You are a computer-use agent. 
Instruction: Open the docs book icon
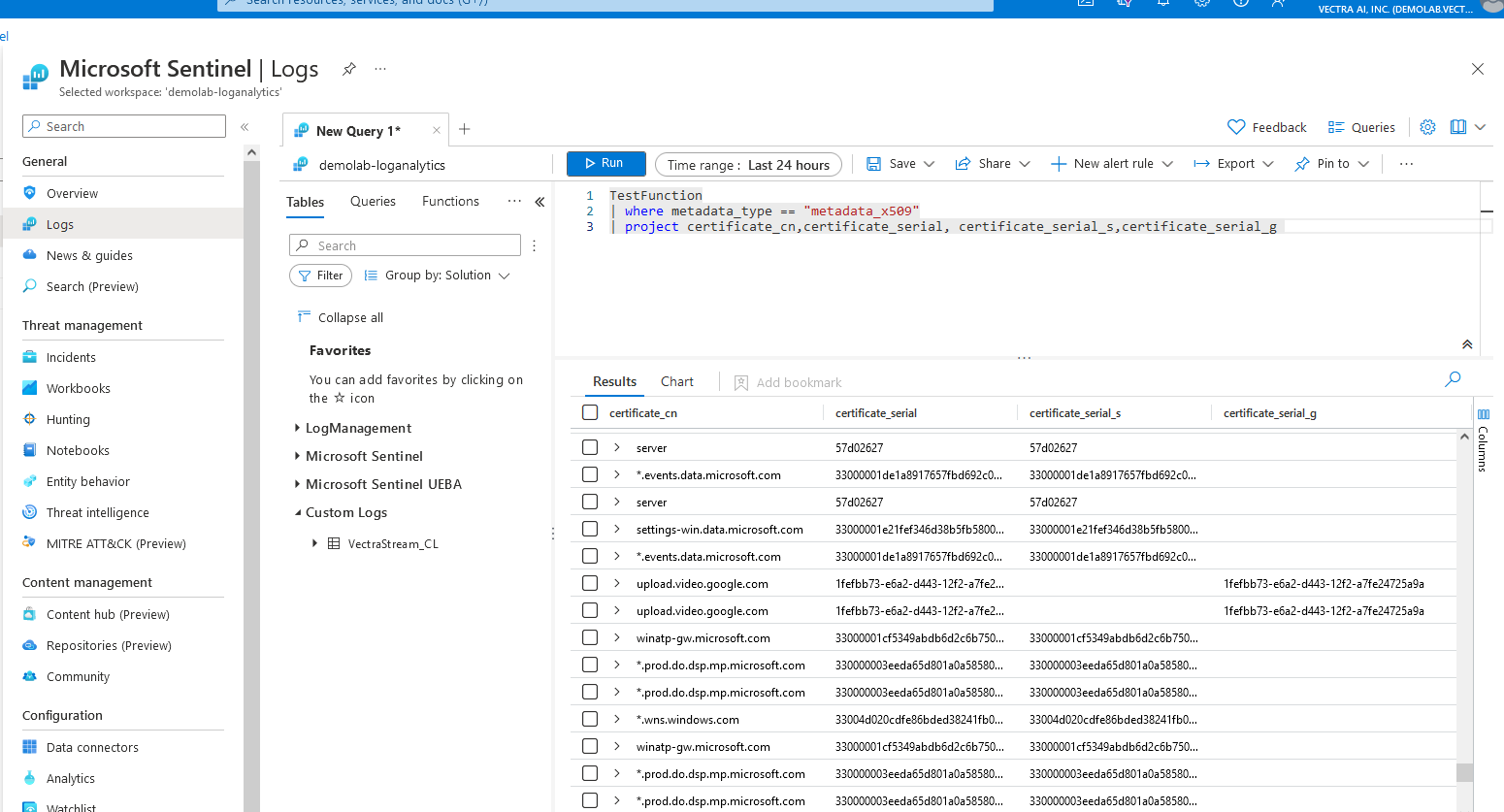1458,127
